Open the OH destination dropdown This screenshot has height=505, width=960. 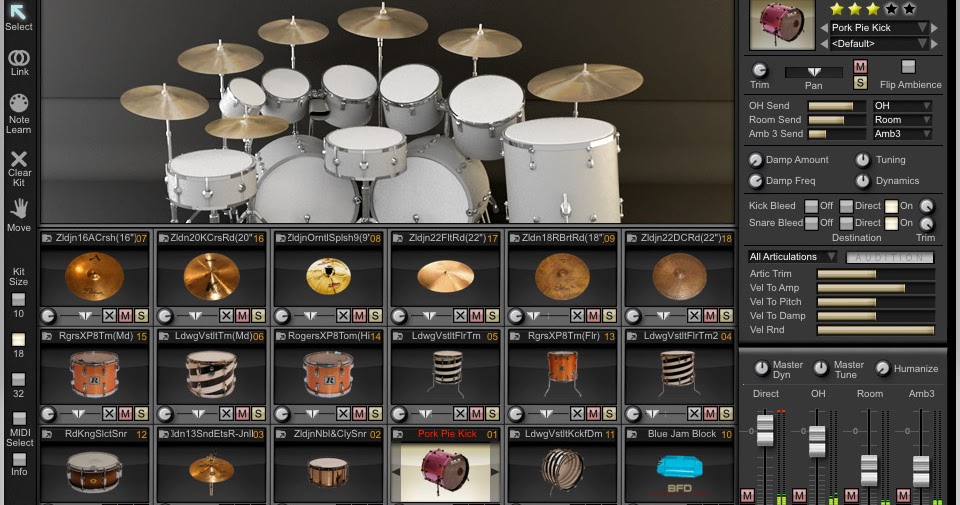(x=902, y=106)
